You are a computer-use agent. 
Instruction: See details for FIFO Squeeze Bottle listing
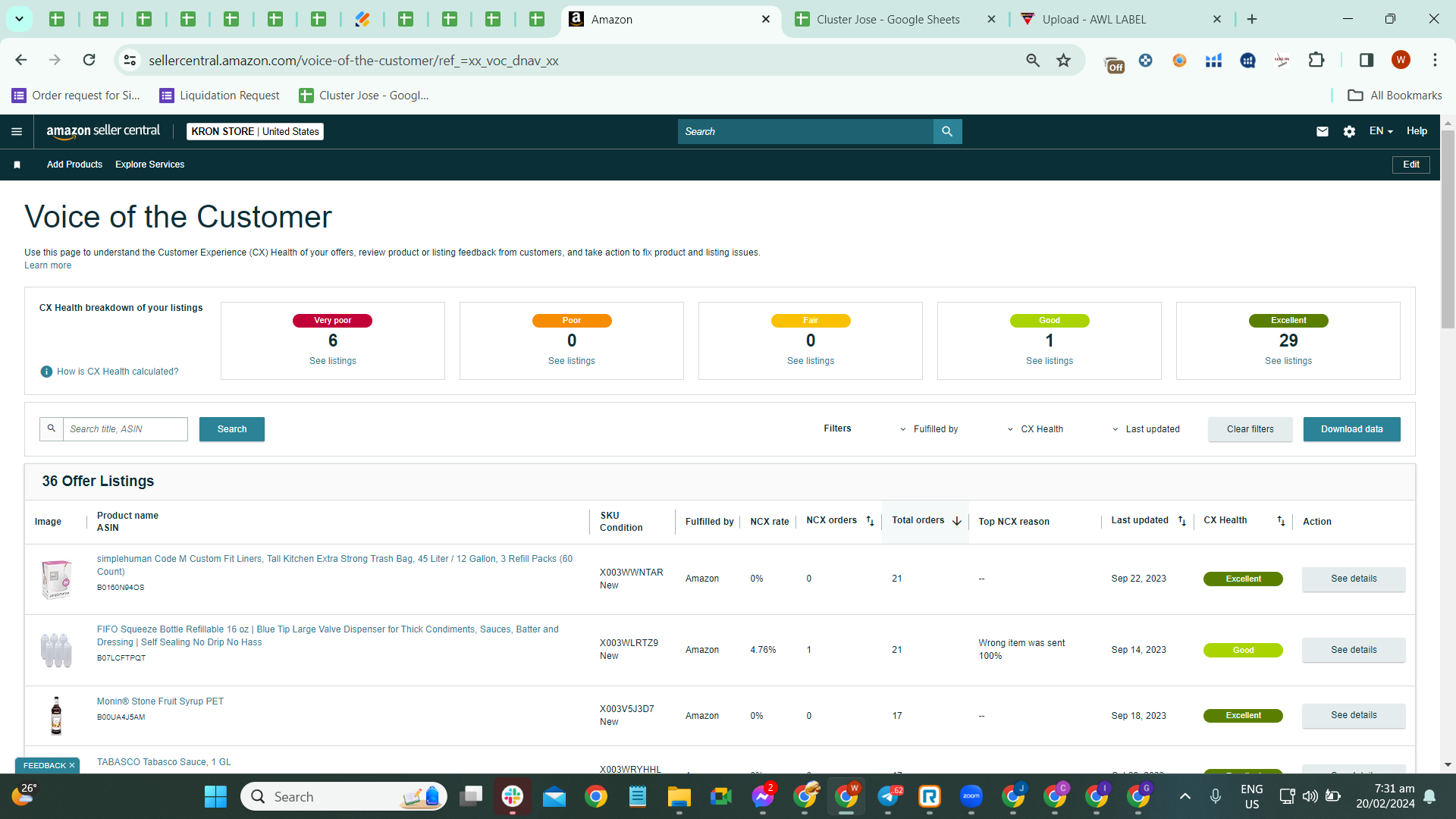click(x=1354, y=650)
